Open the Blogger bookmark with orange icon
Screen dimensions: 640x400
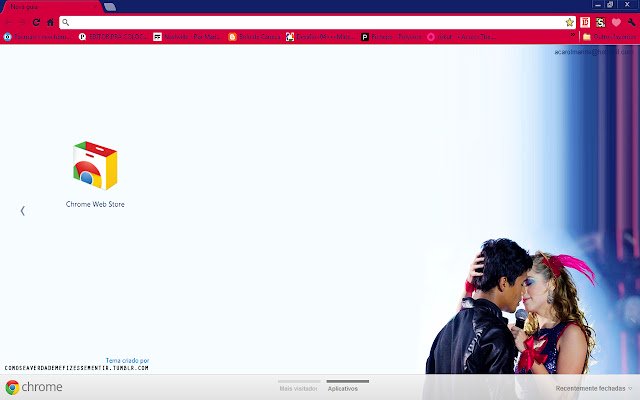click(255, 37)
